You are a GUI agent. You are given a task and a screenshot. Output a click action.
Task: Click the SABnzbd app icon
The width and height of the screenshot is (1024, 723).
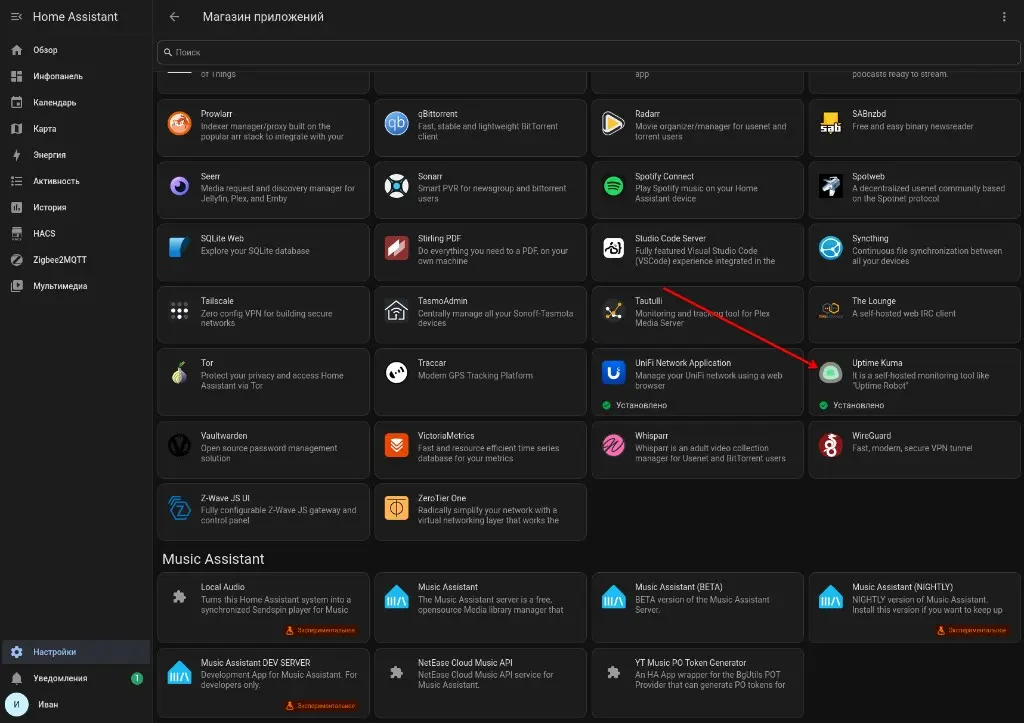[x=831, y=123]
